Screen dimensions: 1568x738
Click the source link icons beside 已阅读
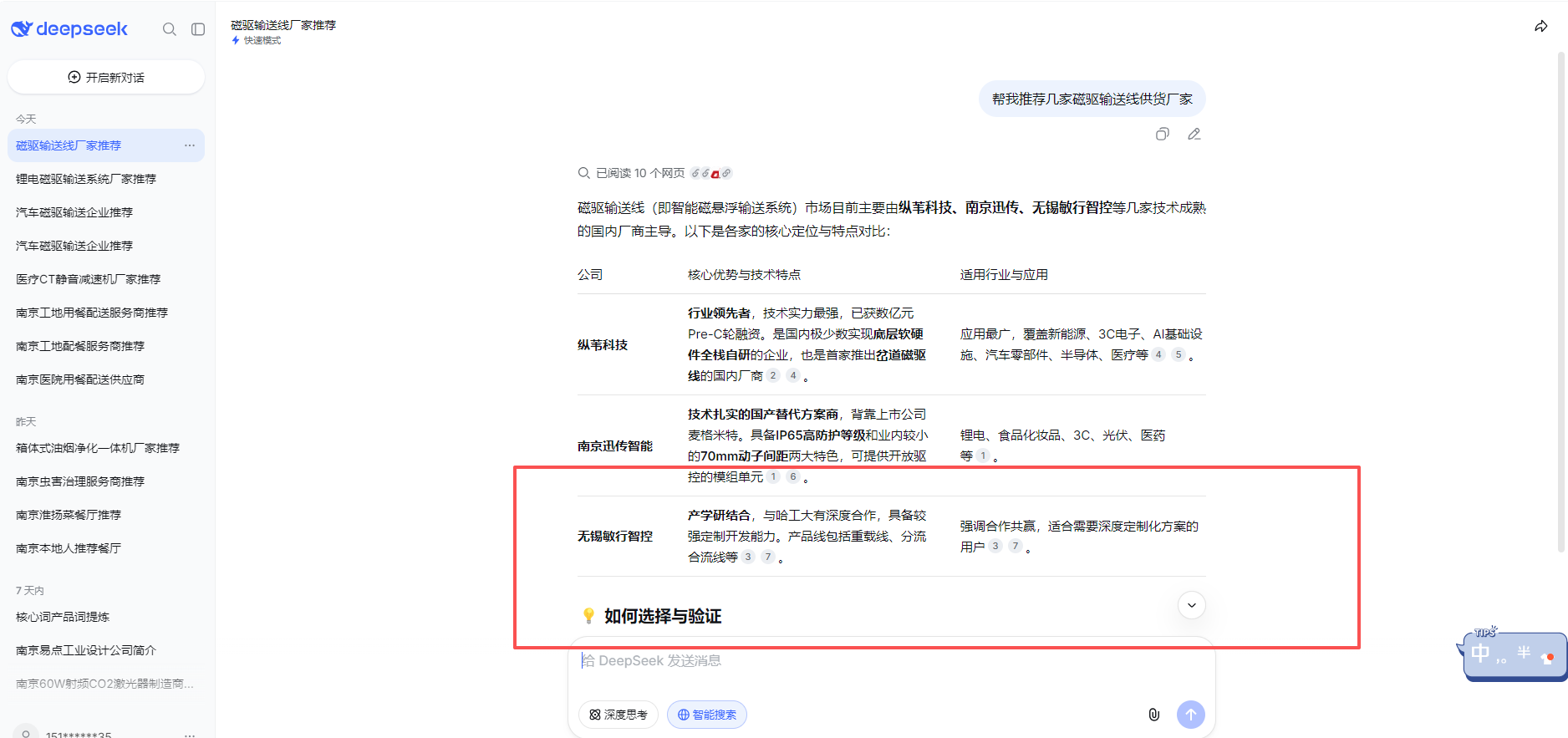[x=711, y=173]
